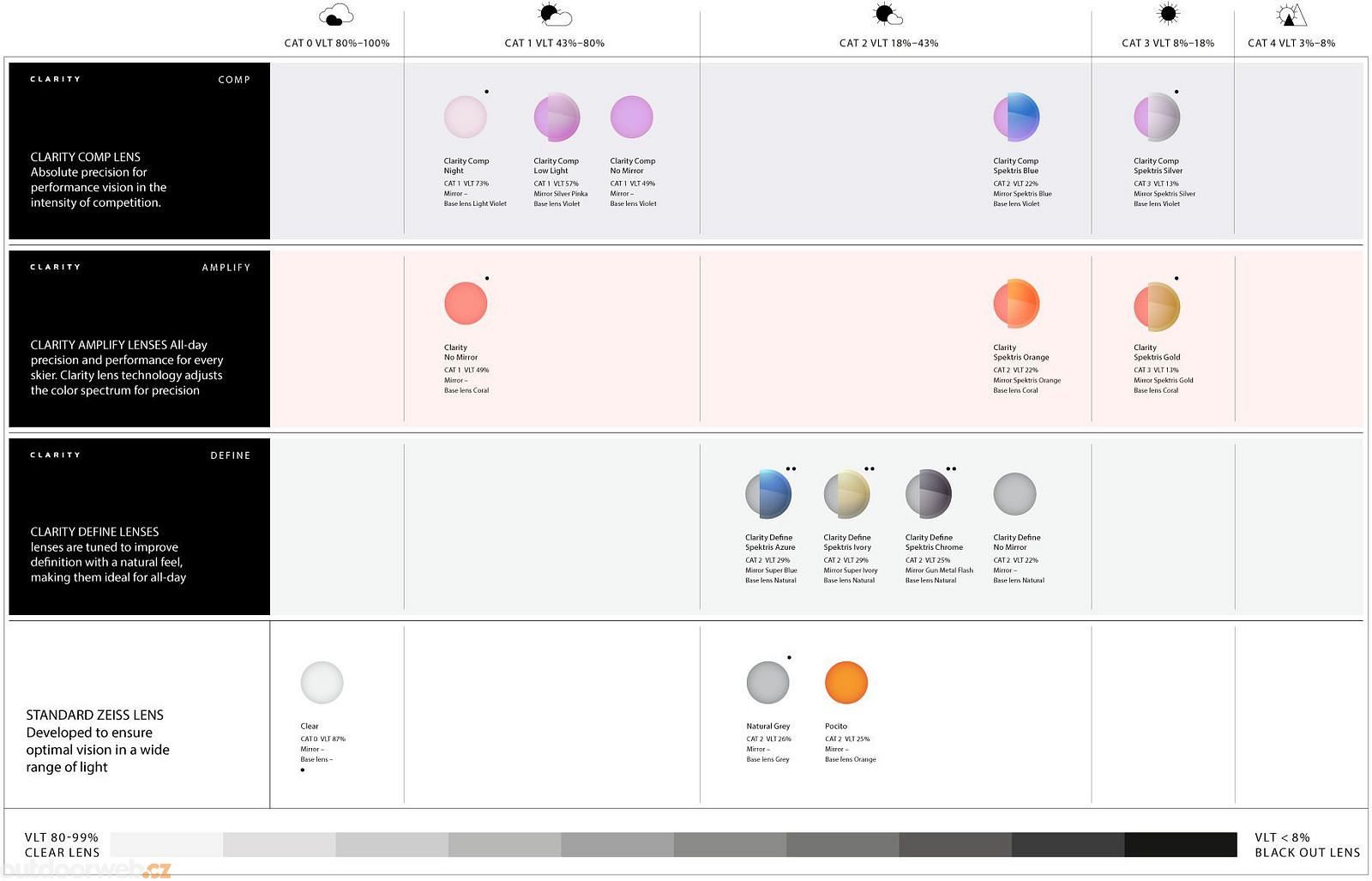Pick the Clarity Comp Low Light lens
1372x881 pixels.
(557, 118)
